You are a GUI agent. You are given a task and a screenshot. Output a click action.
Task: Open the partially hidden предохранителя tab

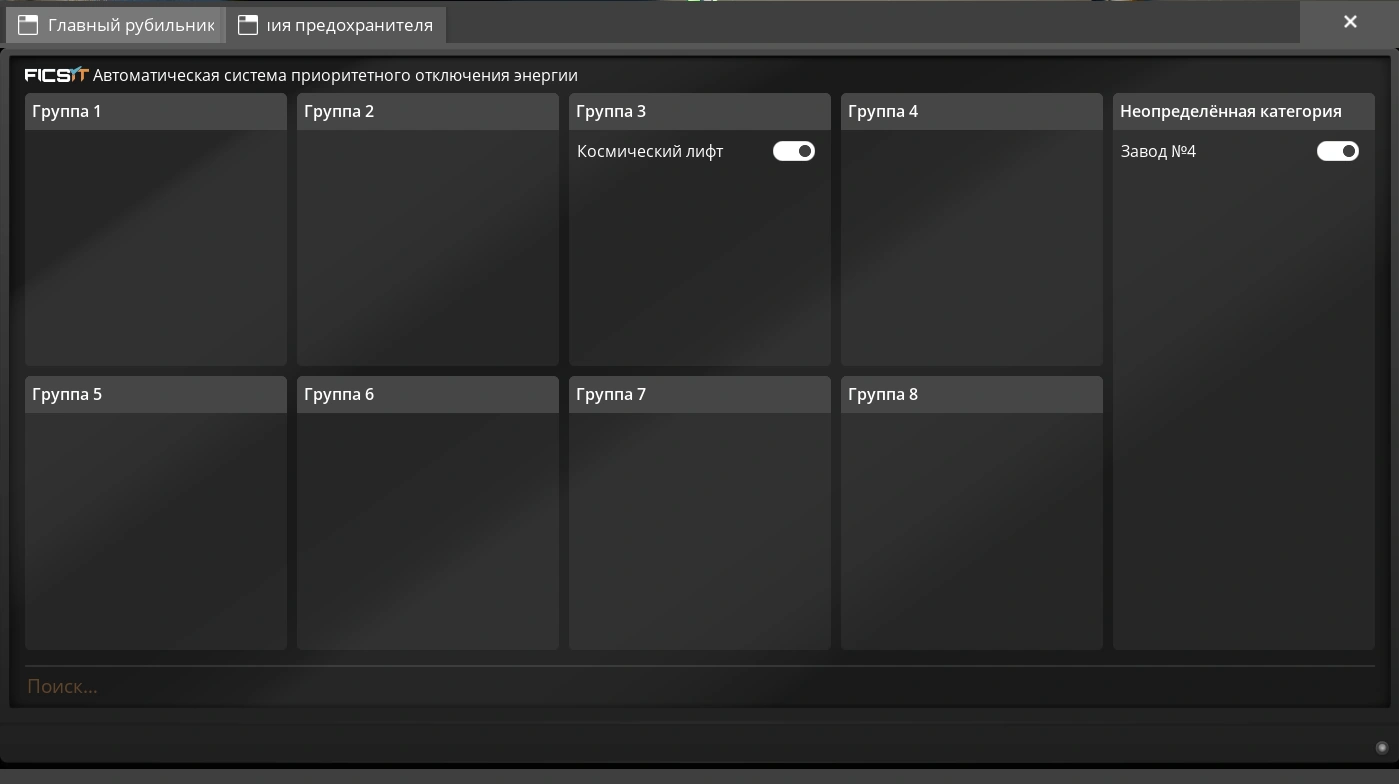pos(349,25)
